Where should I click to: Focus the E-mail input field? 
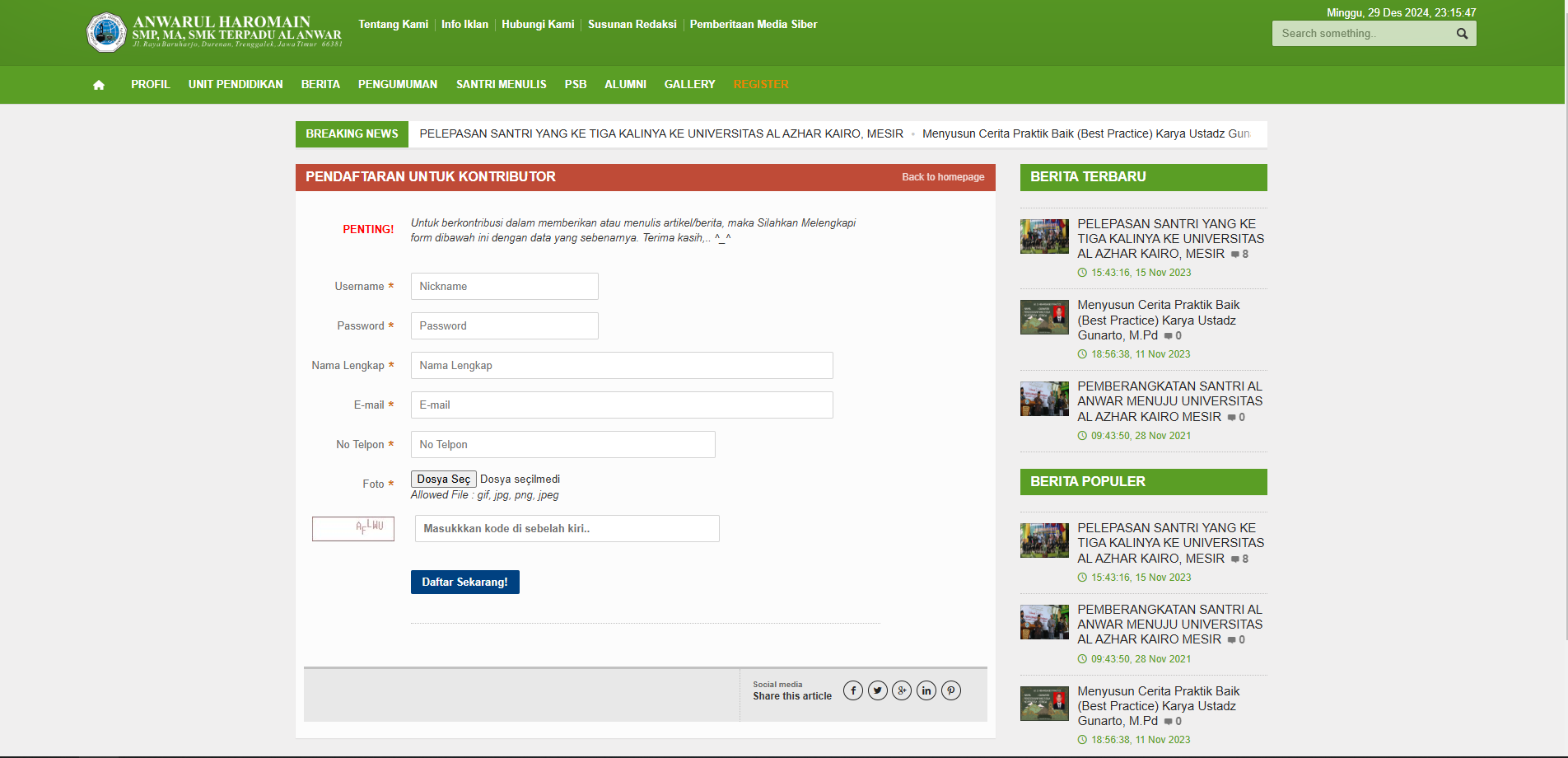click(x=622, y=405)
